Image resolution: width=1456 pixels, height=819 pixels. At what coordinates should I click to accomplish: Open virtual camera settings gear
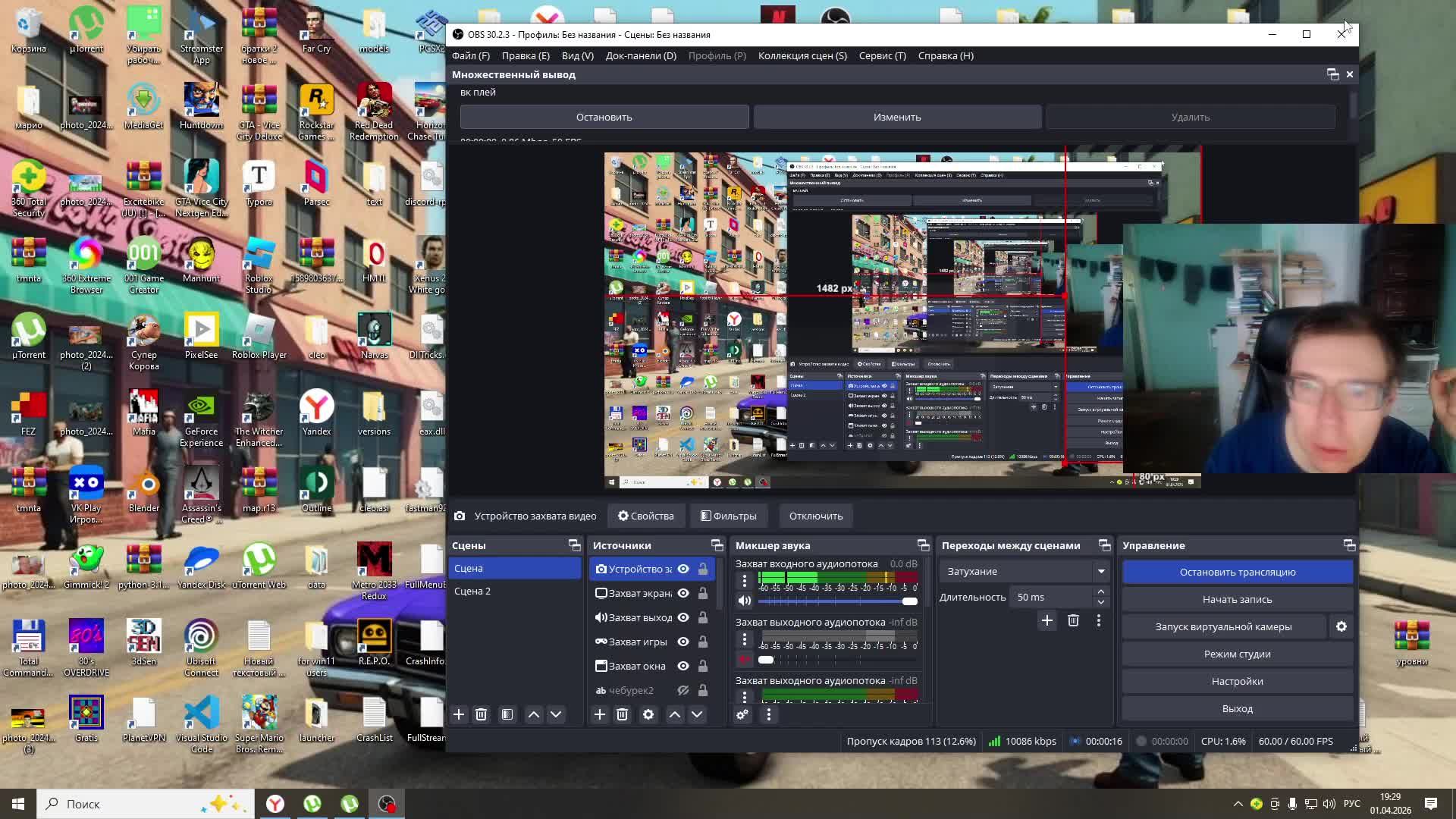point(1341,626)
